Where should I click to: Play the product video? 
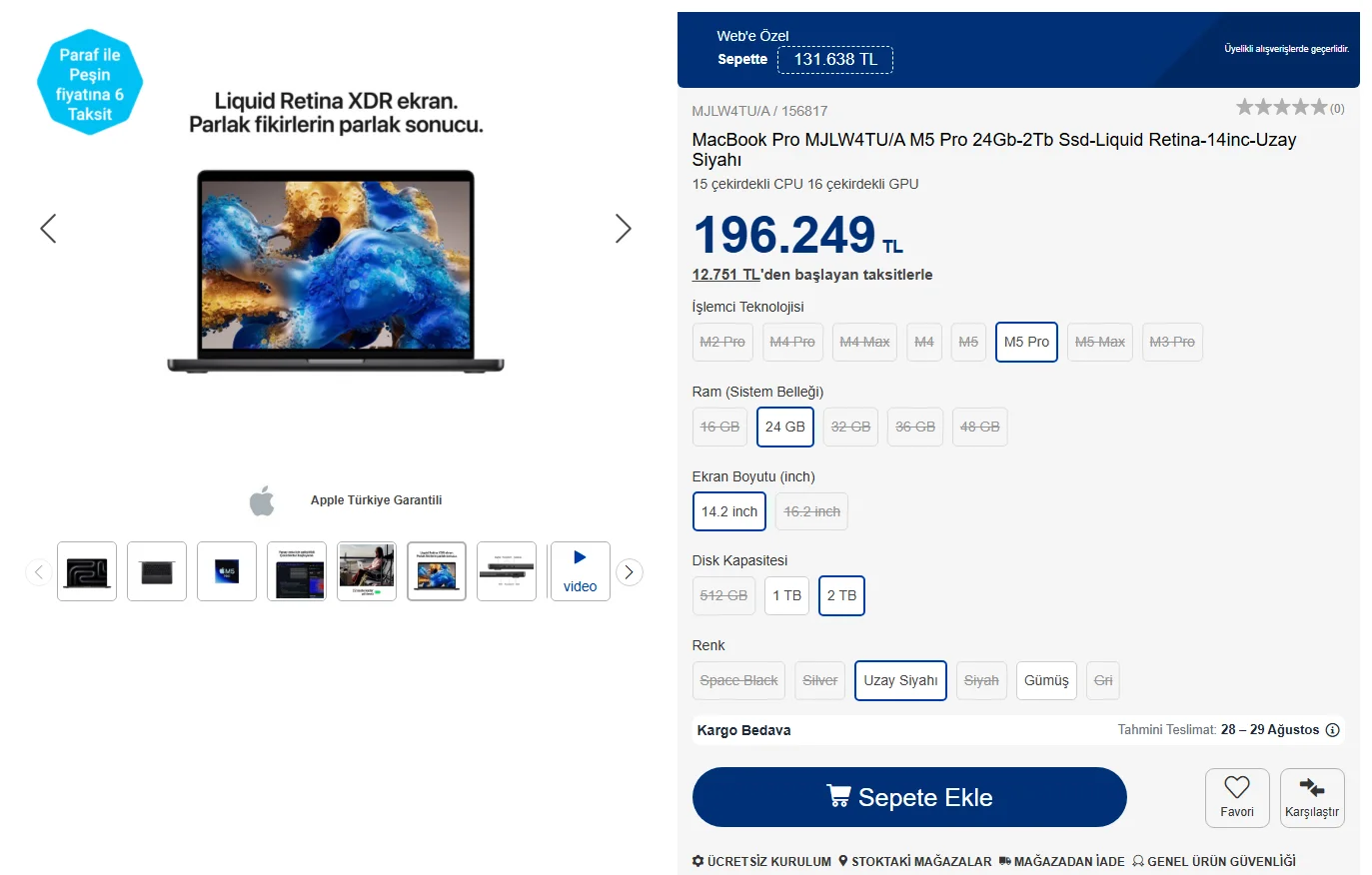pyautogui.click(x=580, y=571)
